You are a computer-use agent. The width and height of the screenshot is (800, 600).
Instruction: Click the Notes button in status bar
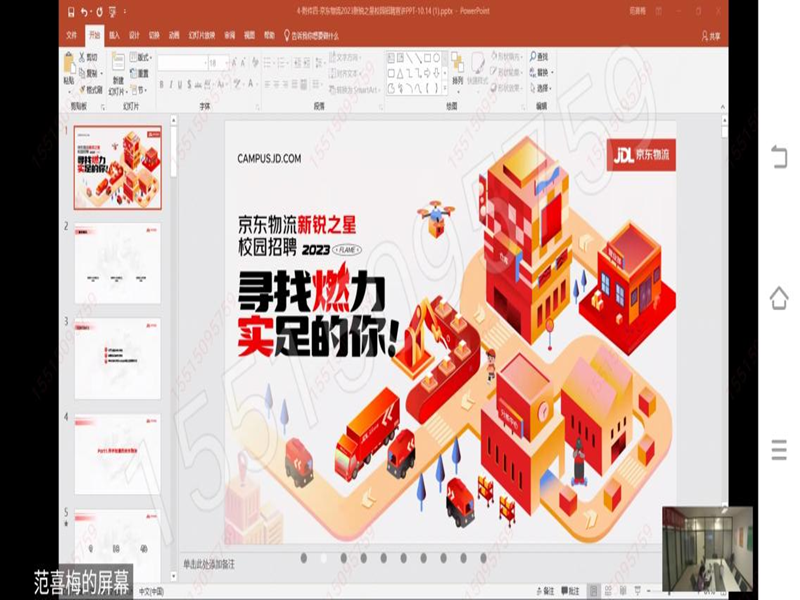(x=546, y=590)
